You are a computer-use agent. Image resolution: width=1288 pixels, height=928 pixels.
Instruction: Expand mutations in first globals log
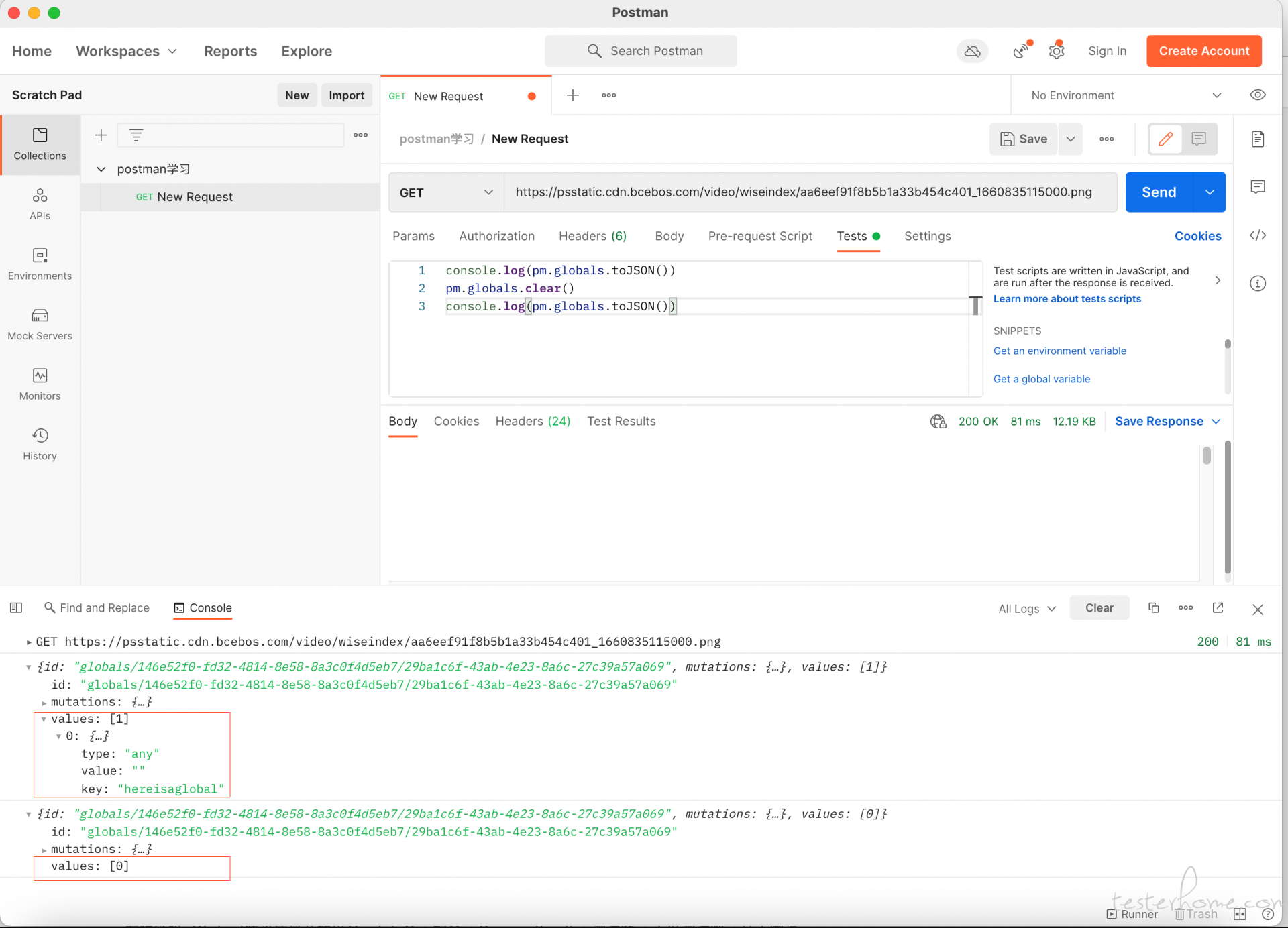coord(44,703)
